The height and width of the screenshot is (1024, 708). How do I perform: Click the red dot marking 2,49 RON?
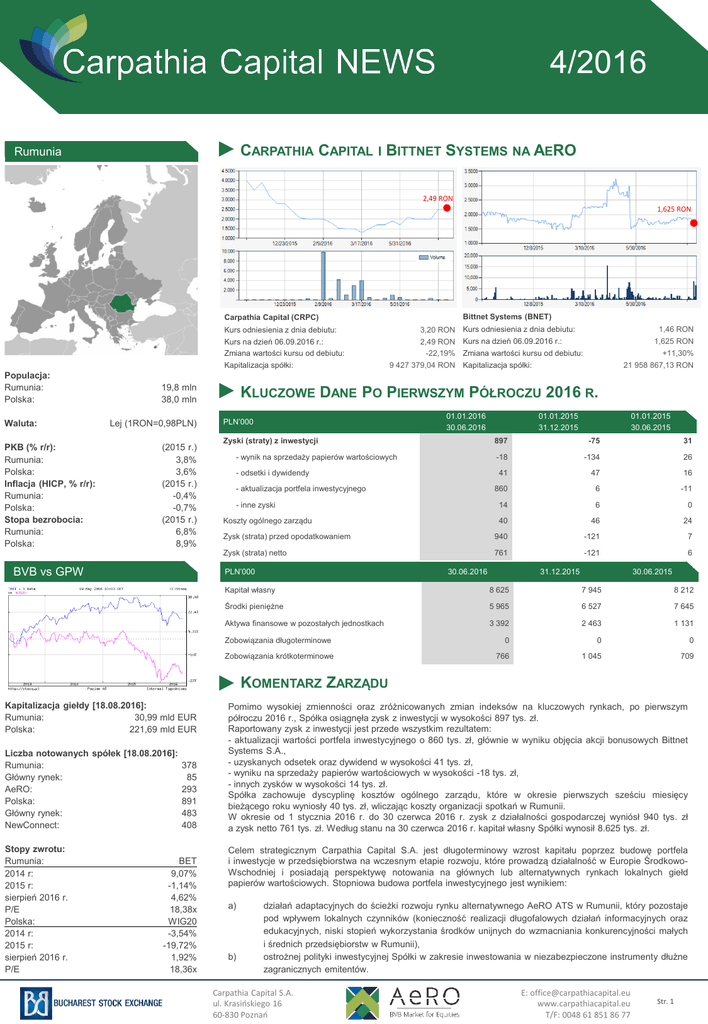(447, 207)
